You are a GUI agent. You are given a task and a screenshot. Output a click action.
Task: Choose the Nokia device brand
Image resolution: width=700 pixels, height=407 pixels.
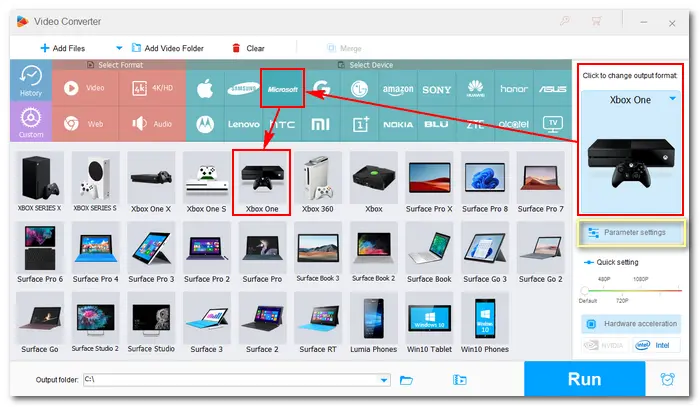tap(398, 124)
